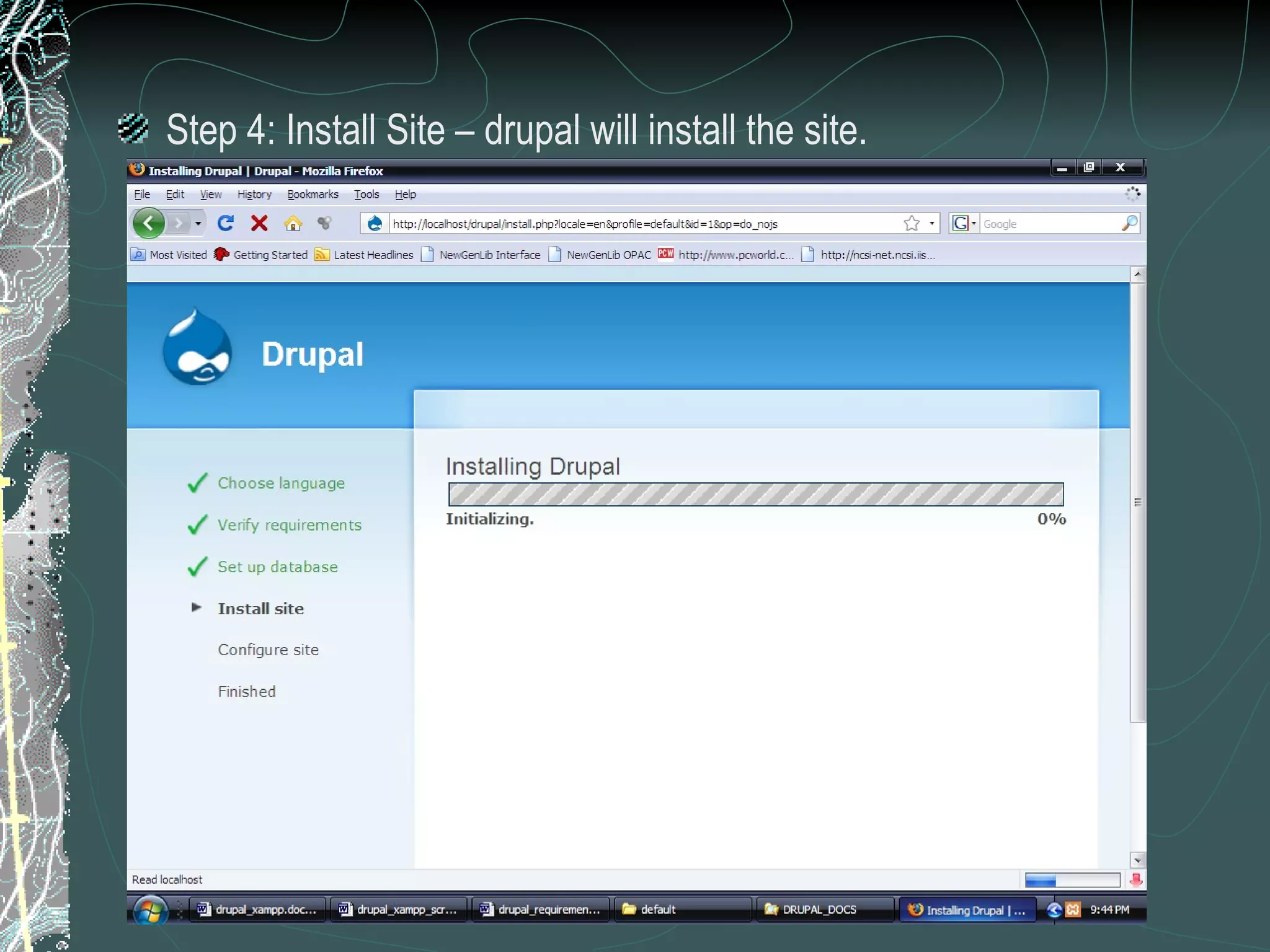
Task: Open the Tools menu
Action: 366,195
